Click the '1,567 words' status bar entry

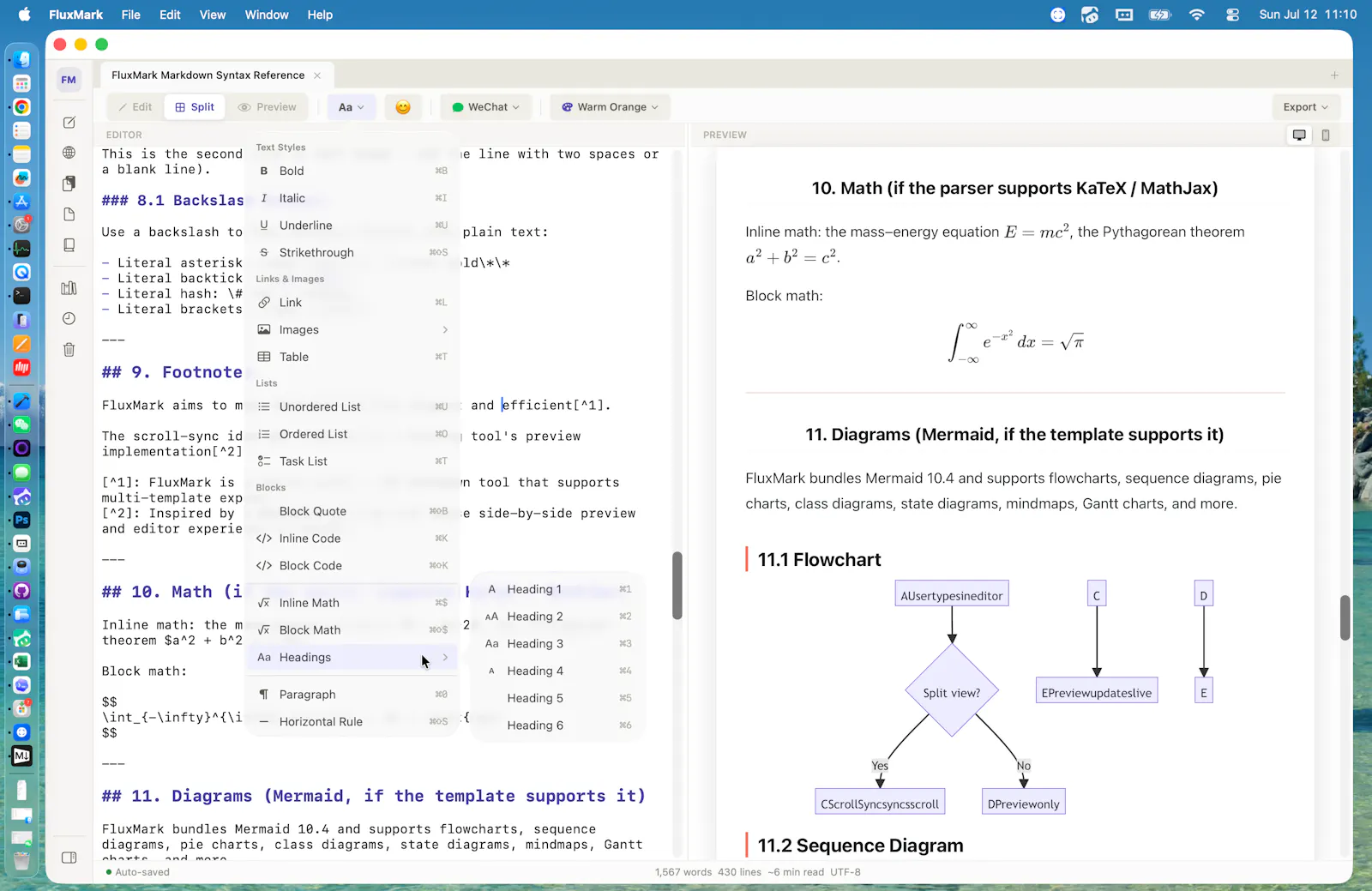click(x=683, y=872)
